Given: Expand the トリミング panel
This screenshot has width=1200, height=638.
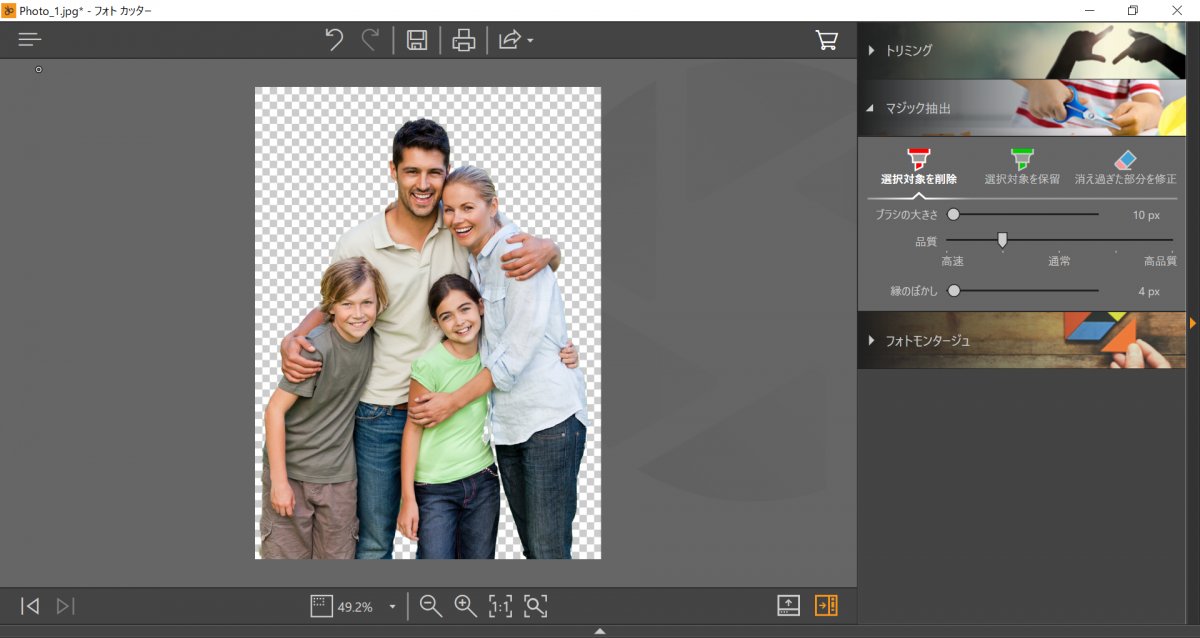Looking at the screenshot, I should pos(909,50).
